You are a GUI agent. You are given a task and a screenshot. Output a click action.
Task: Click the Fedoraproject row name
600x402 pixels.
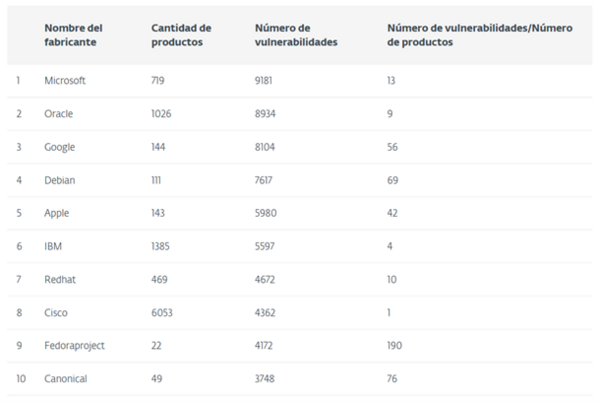tap(74, 346)
